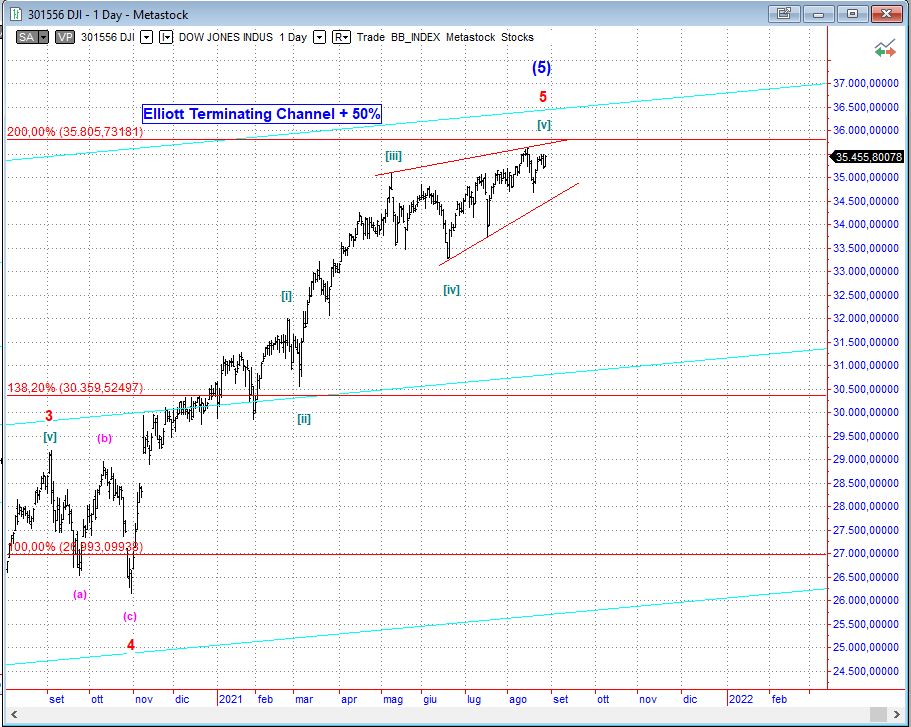The width and height of the screenshot is (911, 727).
Task: Select the [i] wave label
Action: pos(286,296)
